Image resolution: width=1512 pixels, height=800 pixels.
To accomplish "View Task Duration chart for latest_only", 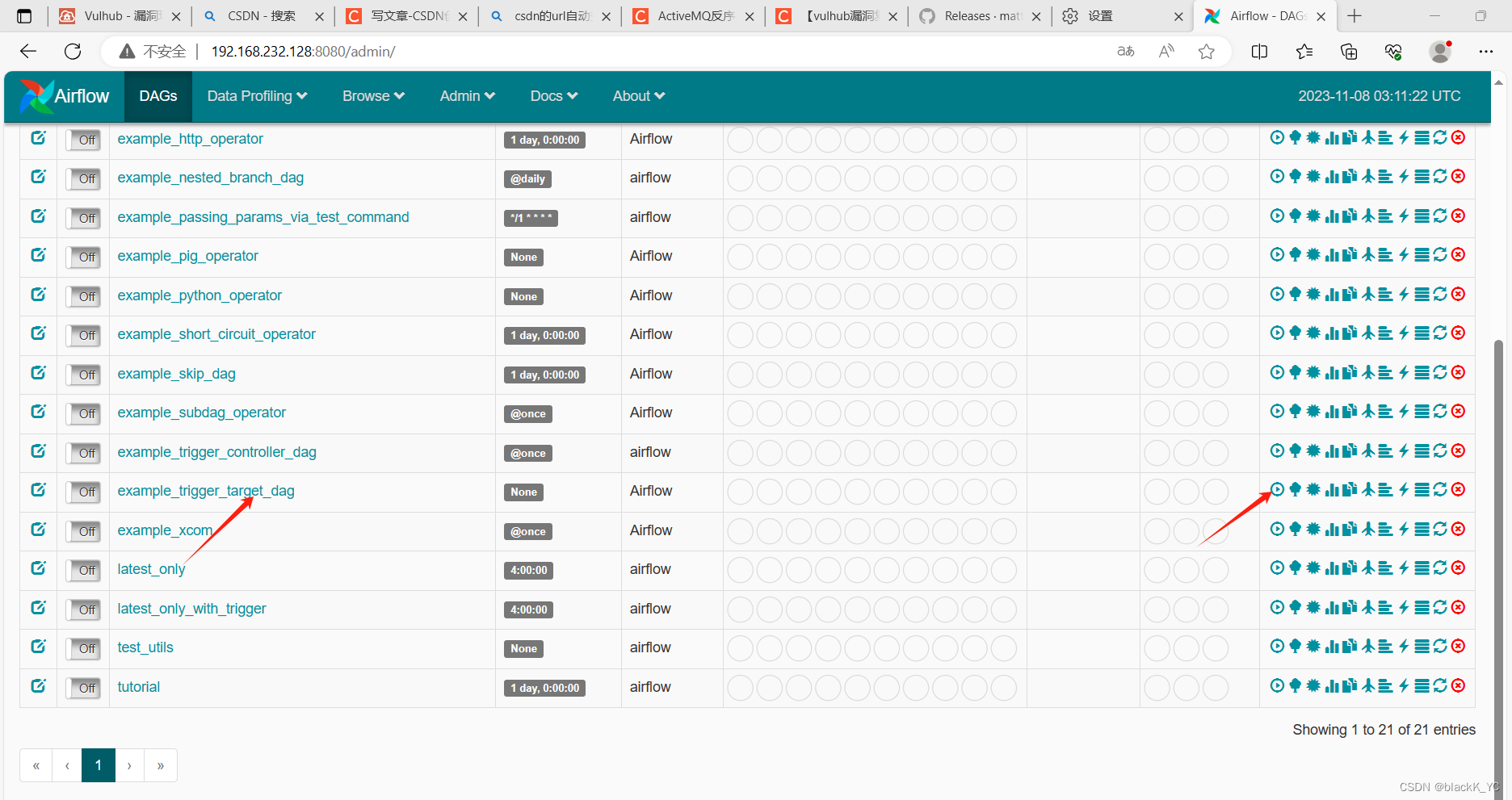I will click(x=1332, y=569).
